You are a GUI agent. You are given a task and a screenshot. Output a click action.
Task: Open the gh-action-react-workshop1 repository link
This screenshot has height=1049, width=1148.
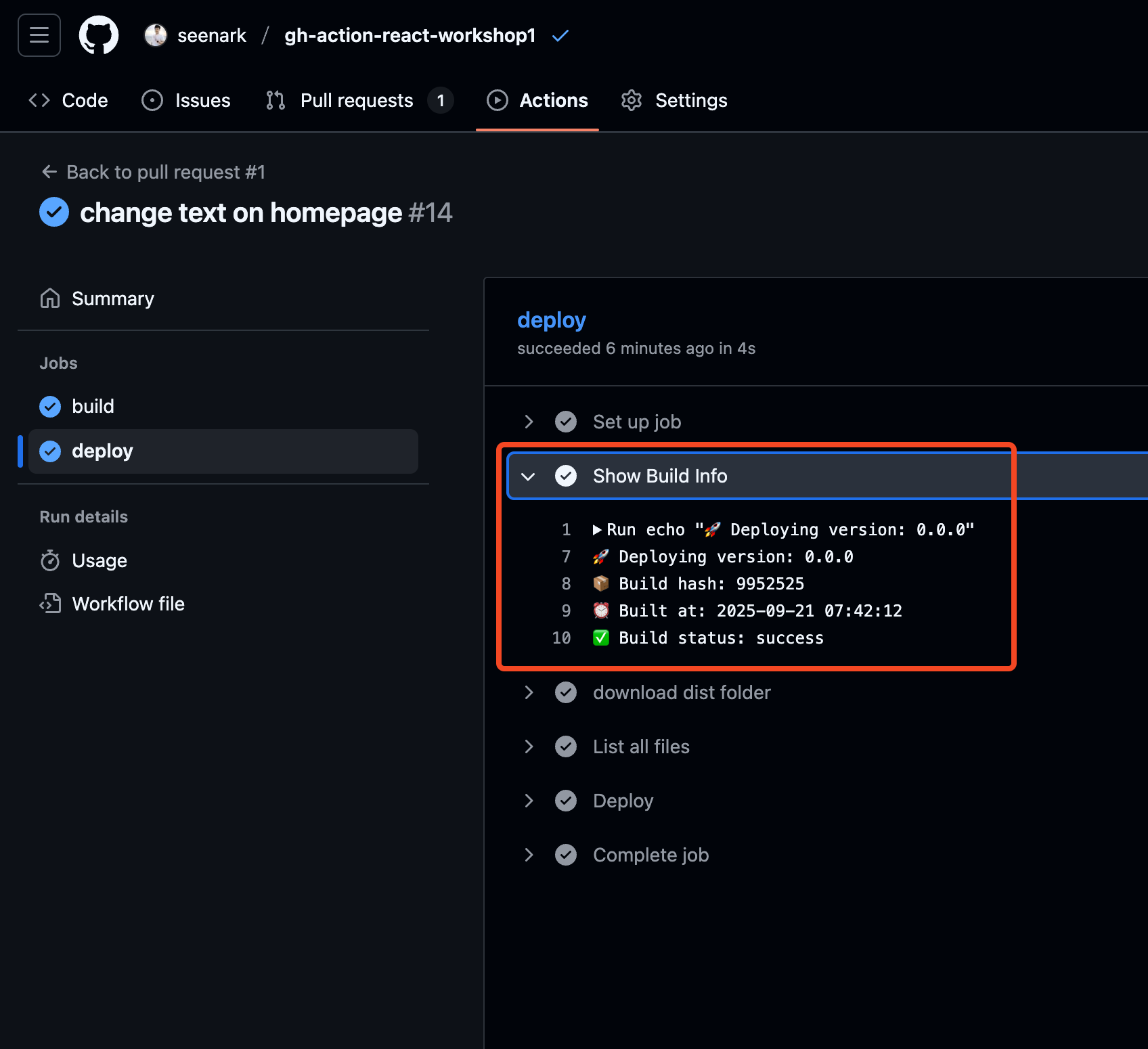click(410, 35)
